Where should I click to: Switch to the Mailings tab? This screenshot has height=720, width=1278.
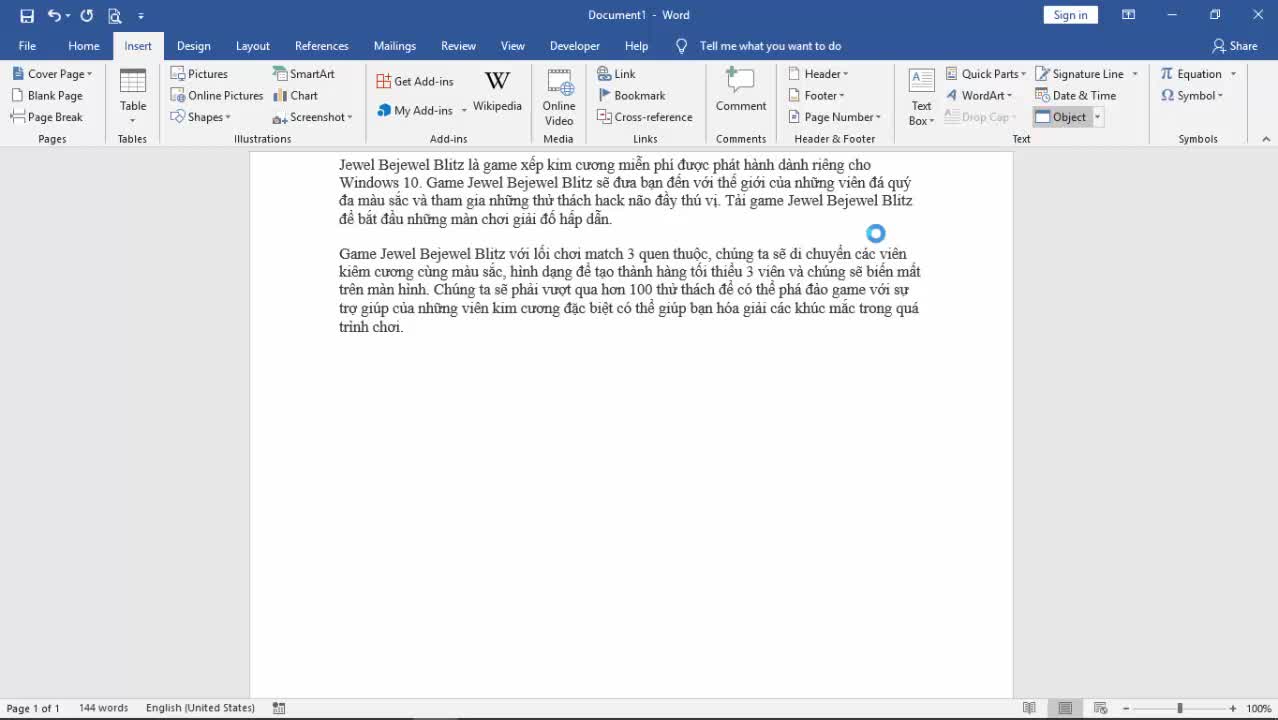[395, 46]
